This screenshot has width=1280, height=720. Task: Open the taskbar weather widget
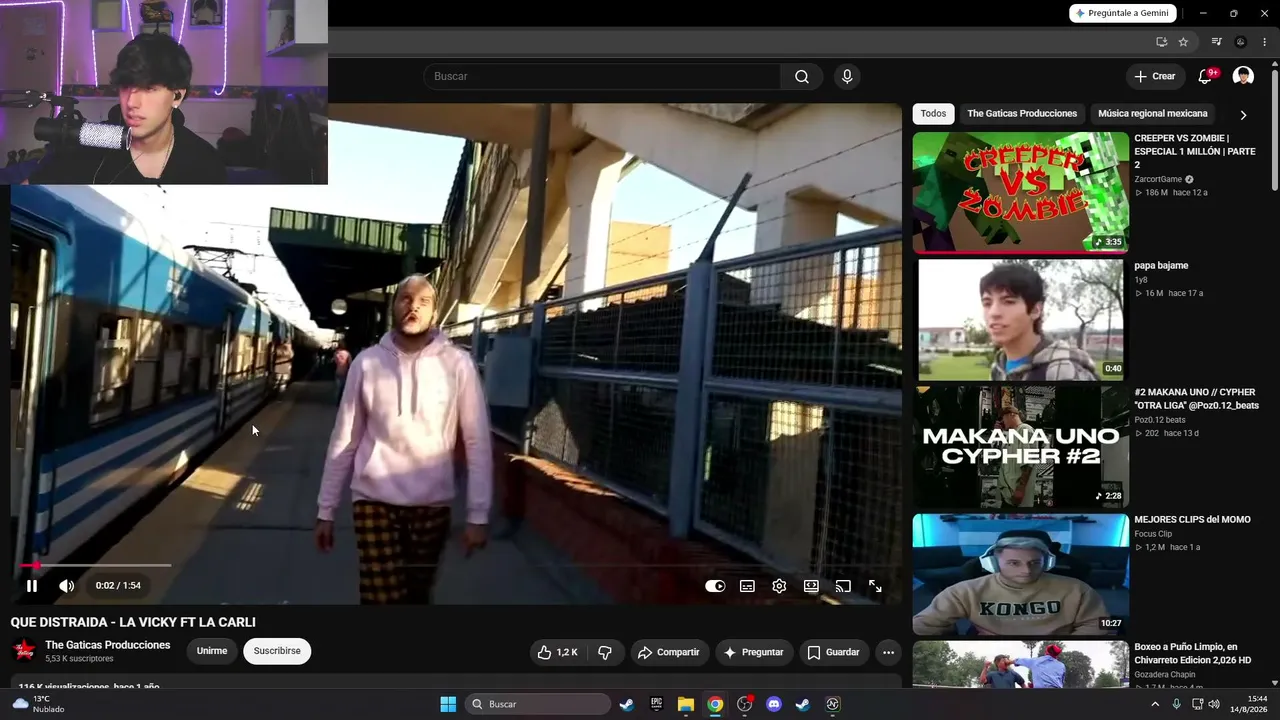pyautogui.click(x=40, y=704)
